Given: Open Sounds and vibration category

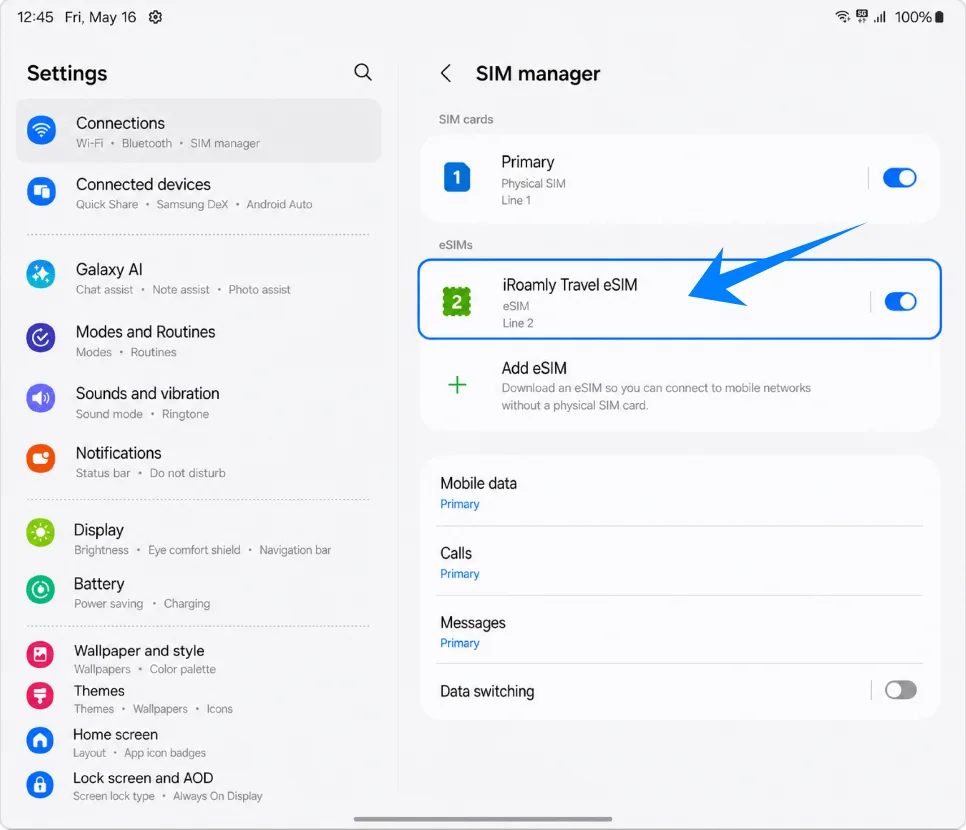Looking at the screenshot, I should tap(198, 402).
